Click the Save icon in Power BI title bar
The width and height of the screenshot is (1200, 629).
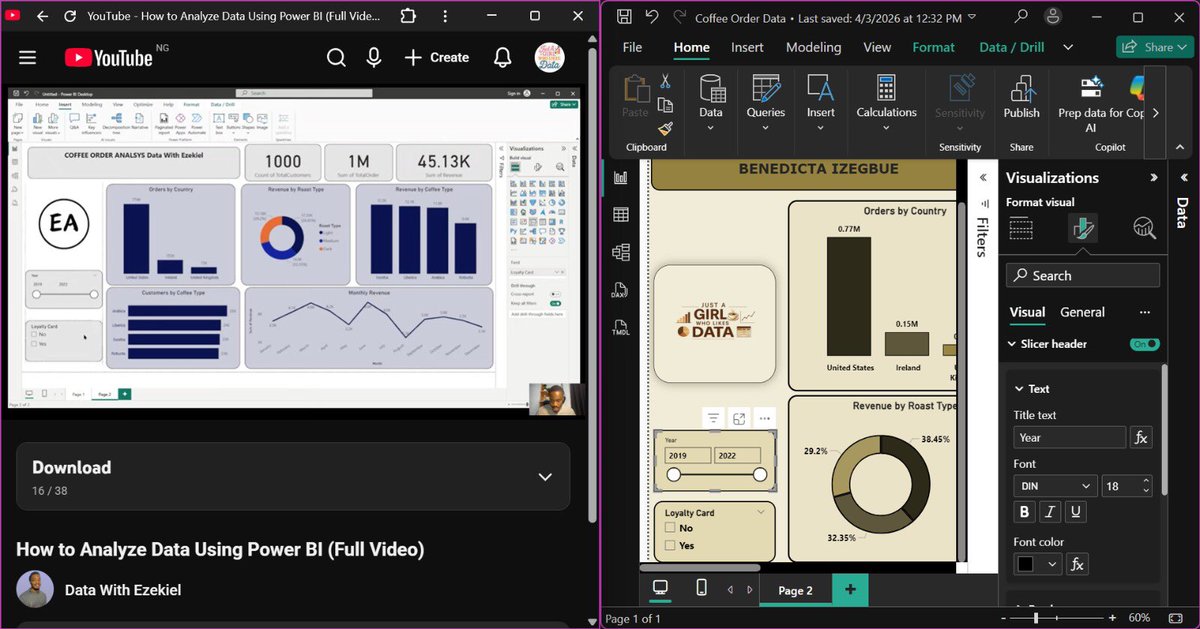pyautogui.click(x=624, y=17)
